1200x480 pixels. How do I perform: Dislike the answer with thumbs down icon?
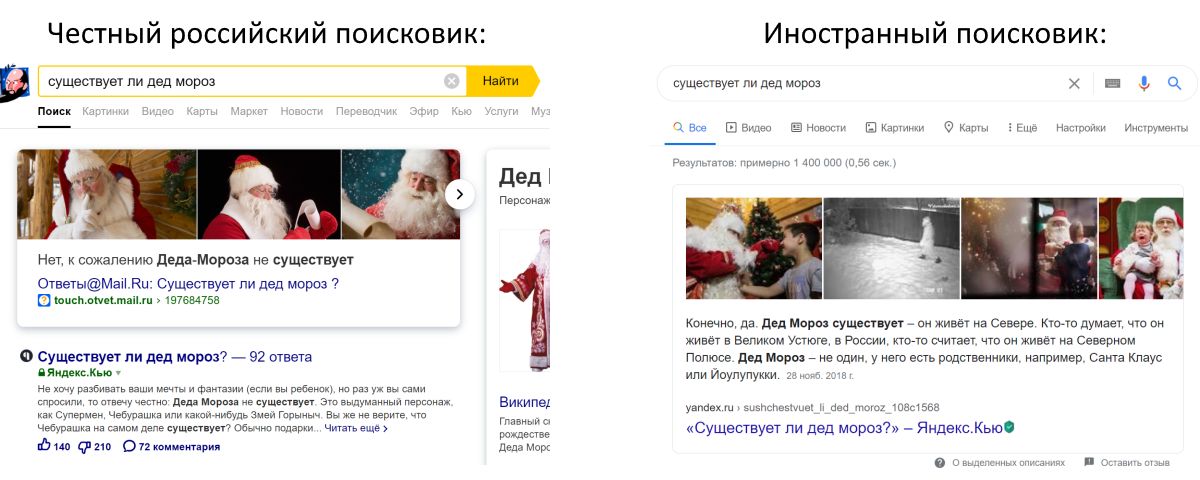85,446
